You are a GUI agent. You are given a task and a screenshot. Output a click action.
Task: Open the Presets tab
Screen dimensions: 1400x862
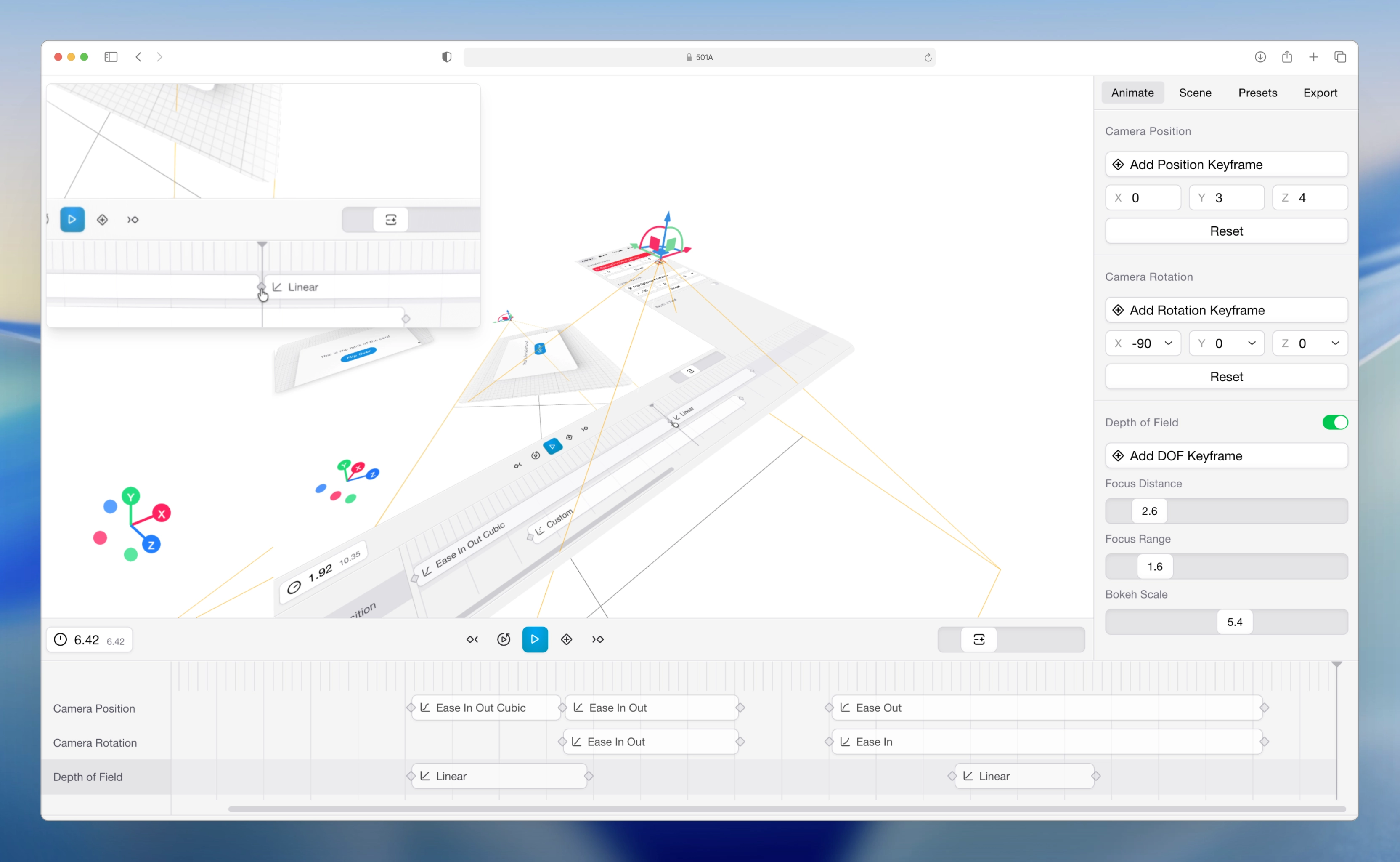coord(1257,93)
